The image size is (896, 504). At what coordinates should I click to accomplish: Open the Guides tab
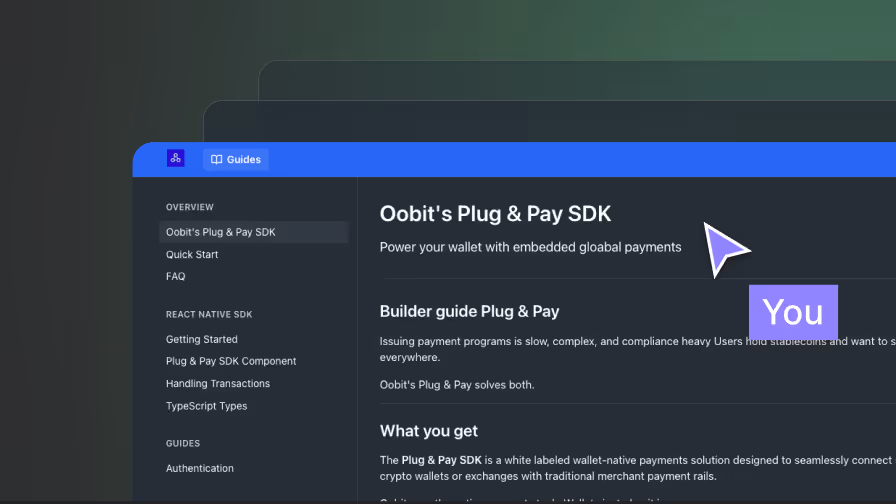(x=235, y=159)
